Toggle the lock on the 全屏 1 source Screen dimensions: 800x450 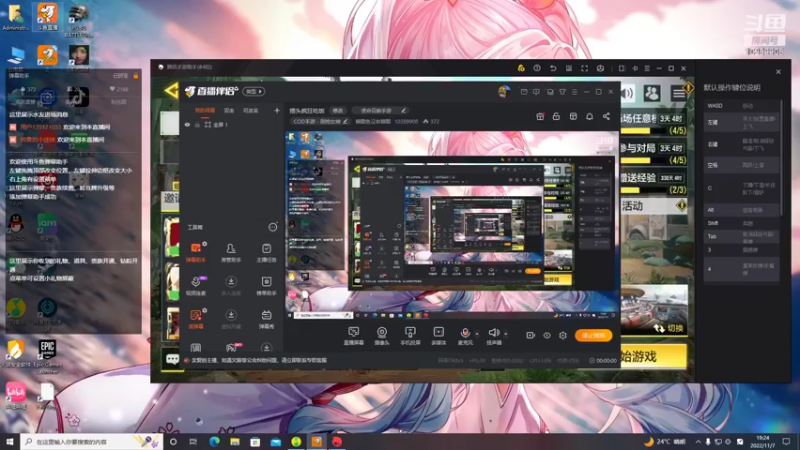click(197, 124)
